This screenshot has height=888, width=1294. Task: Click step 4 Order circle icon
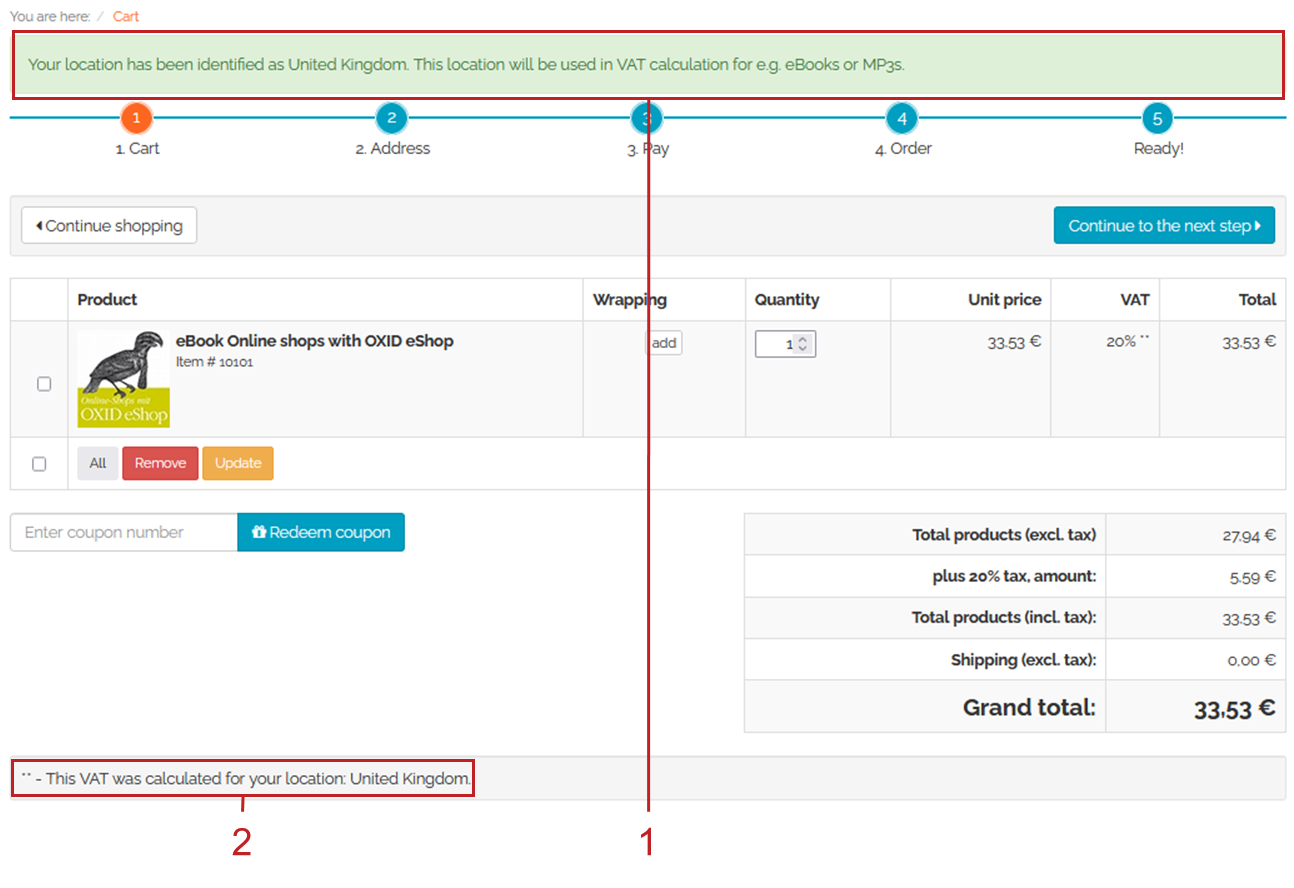901,118
